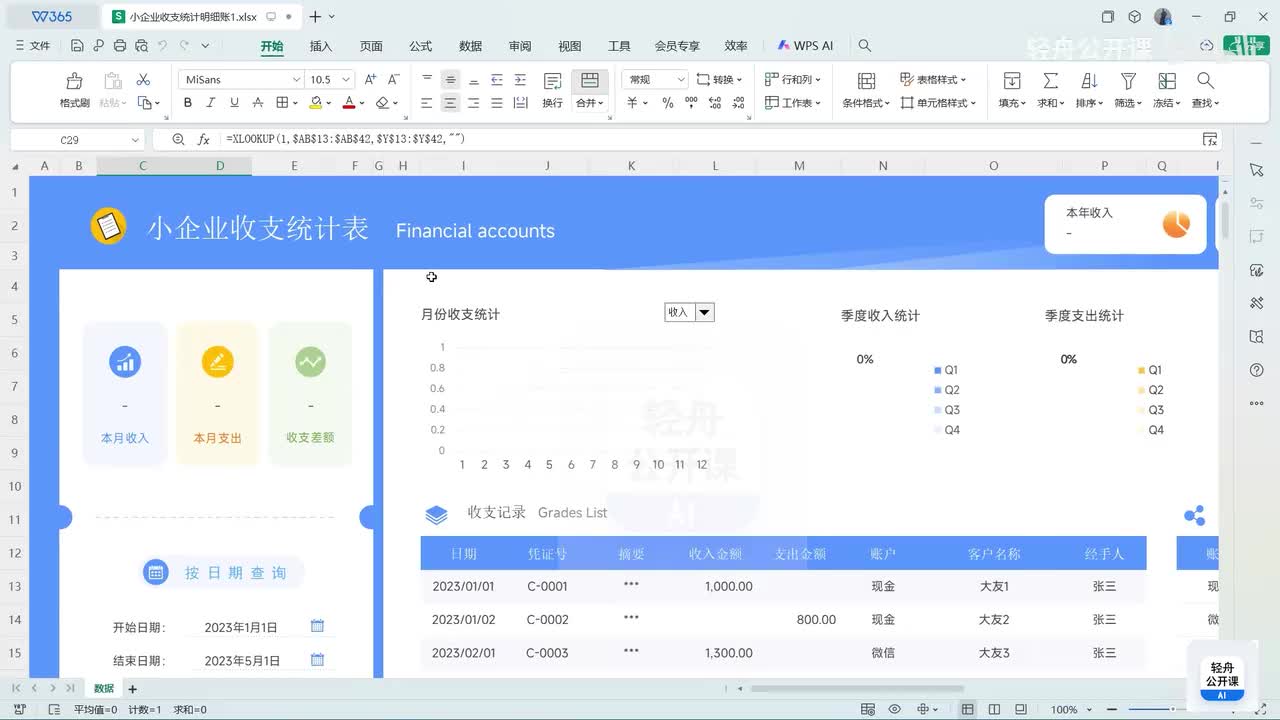Screen dimensions: 1280x720
Task: Toggle Italic formatting
Action: 211,103
